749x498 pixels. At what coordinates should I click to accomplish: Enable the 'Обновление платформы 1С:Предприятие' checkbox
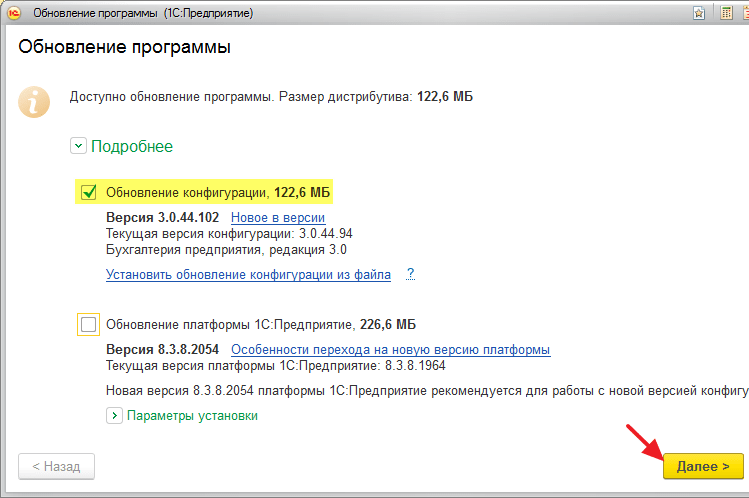tap(88, 325)
